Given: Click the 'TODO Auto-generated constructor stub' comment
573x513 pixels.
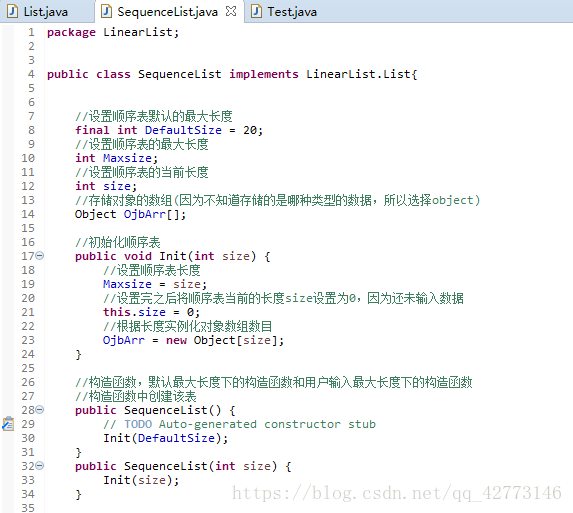Looking at the screenshot, I should tap(250, 424).
